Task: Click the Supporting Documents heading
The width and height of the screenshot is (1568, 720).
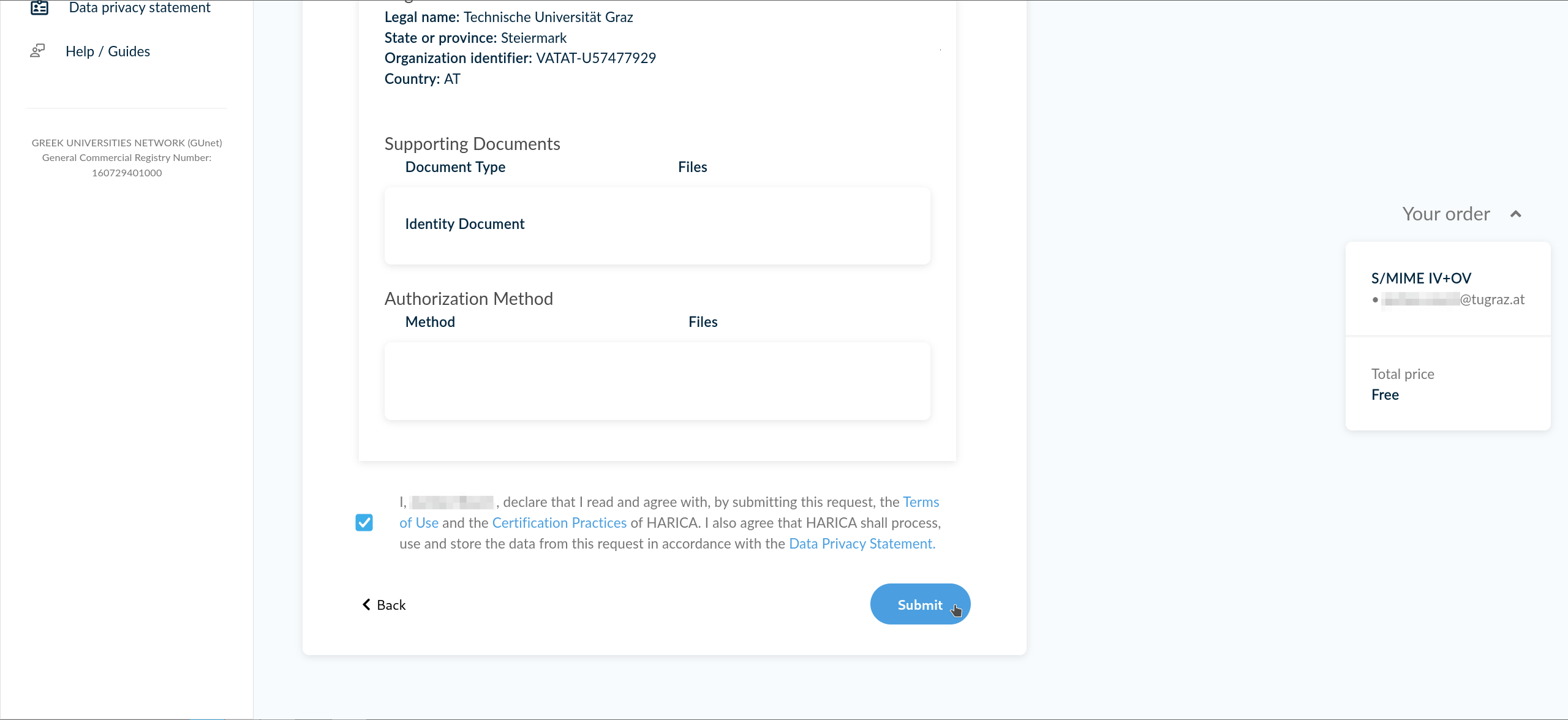Action: point(472,144)
